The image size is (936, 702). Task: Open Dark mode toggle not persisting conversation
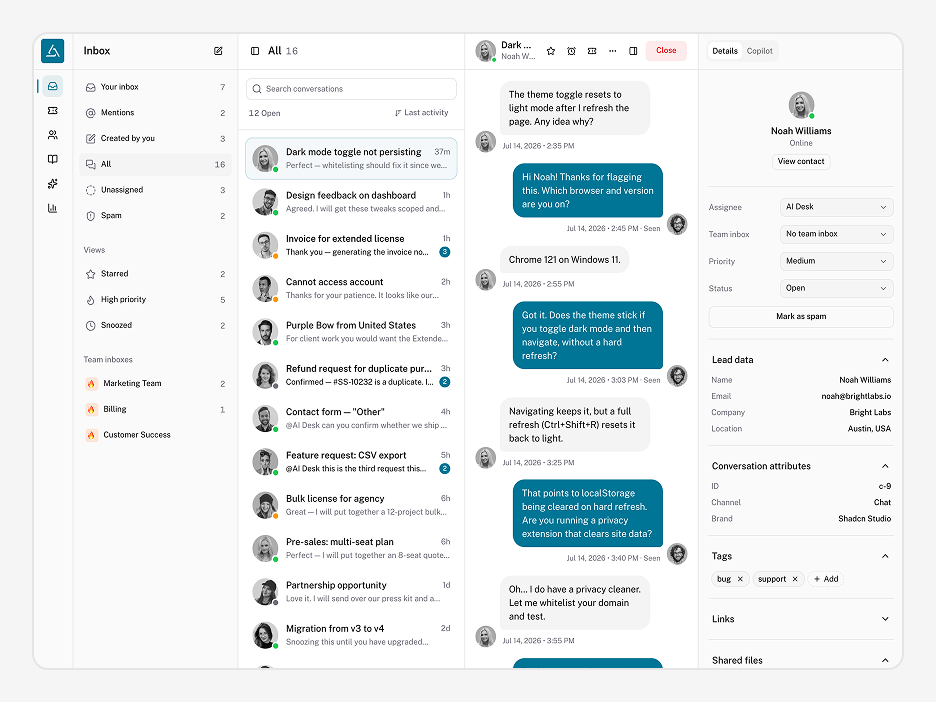(x=351, y=159)
